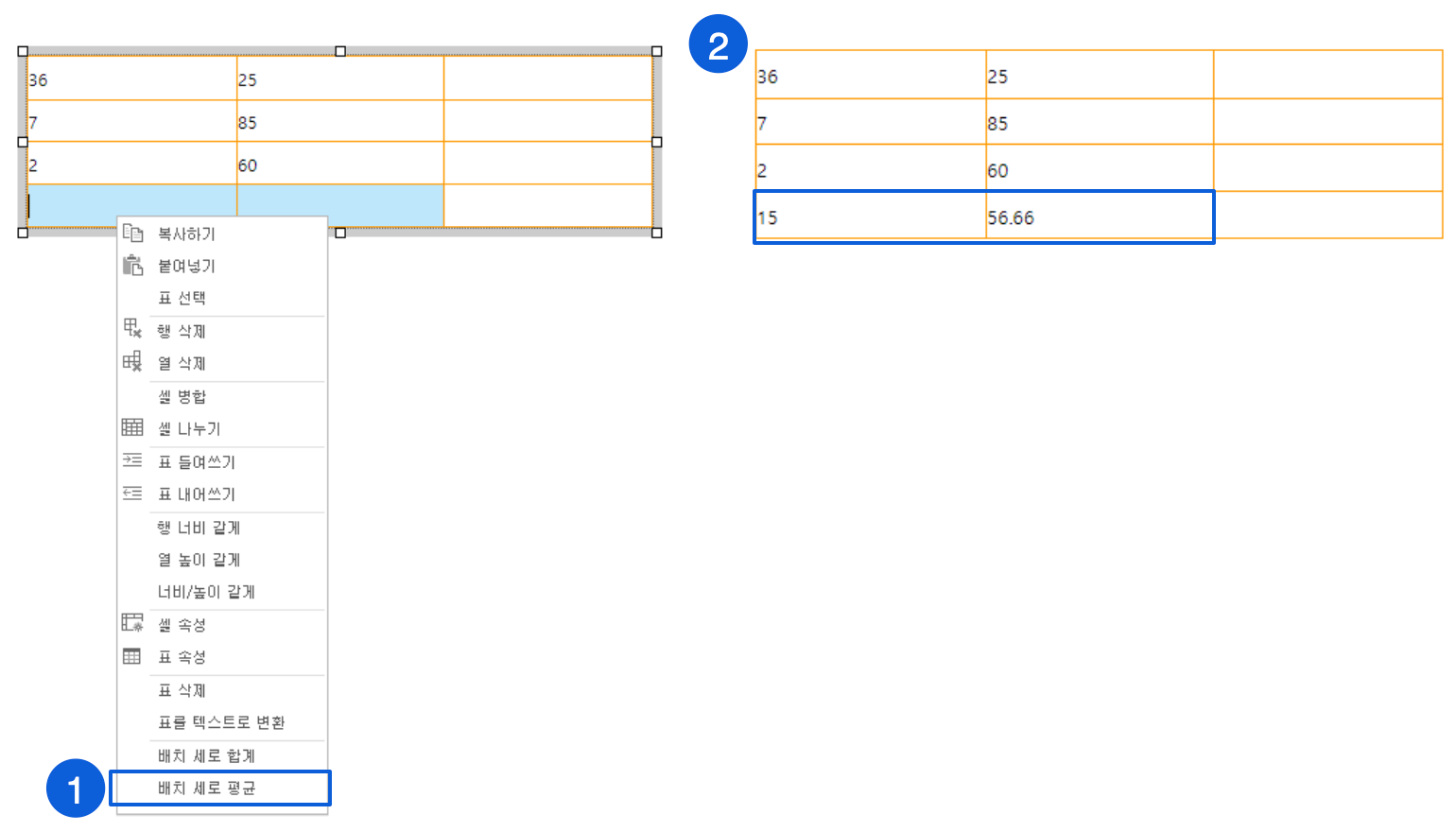
Task: Click the outdent icon beside 표 내어쓰기
Action: [x=132, y=494]
